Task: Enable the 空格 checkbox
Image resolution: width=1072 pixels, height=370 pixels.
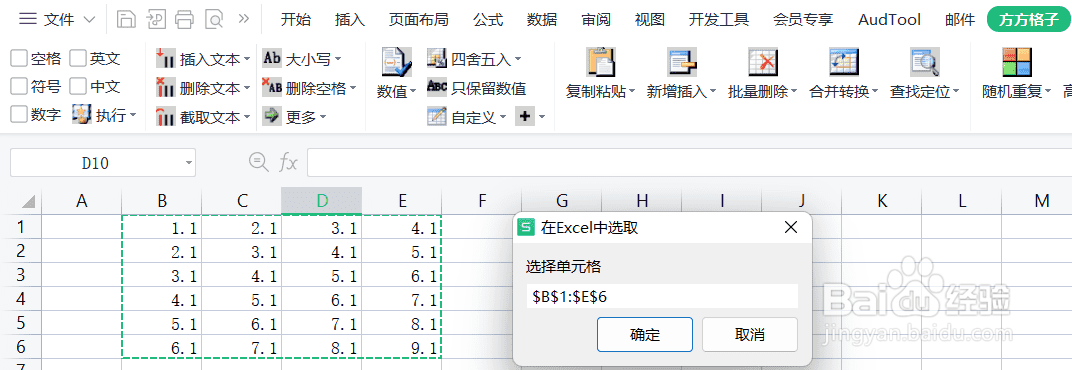Action: click(x=19, y=59)
